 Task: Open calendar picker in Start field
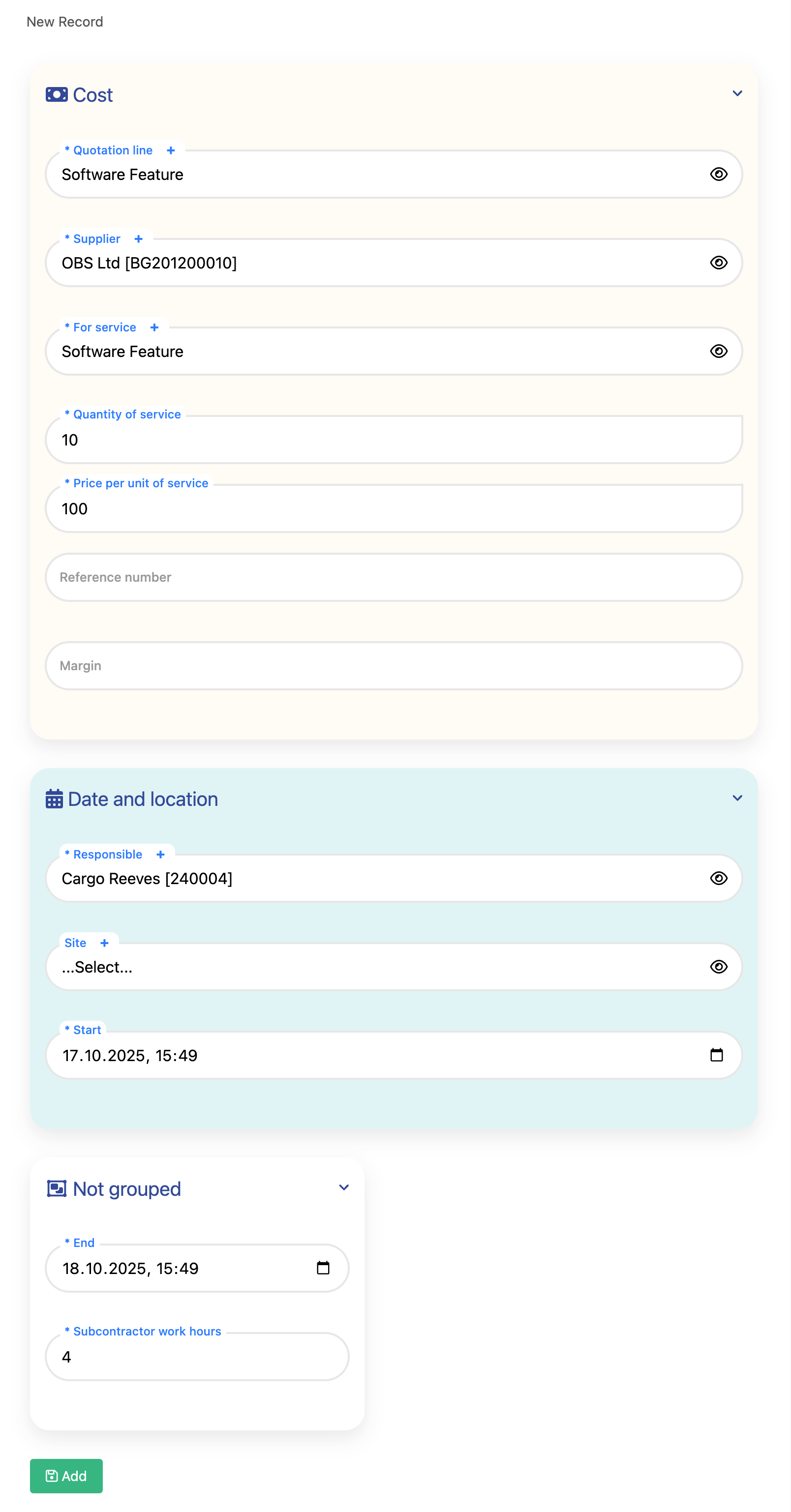click(716, 1055)
